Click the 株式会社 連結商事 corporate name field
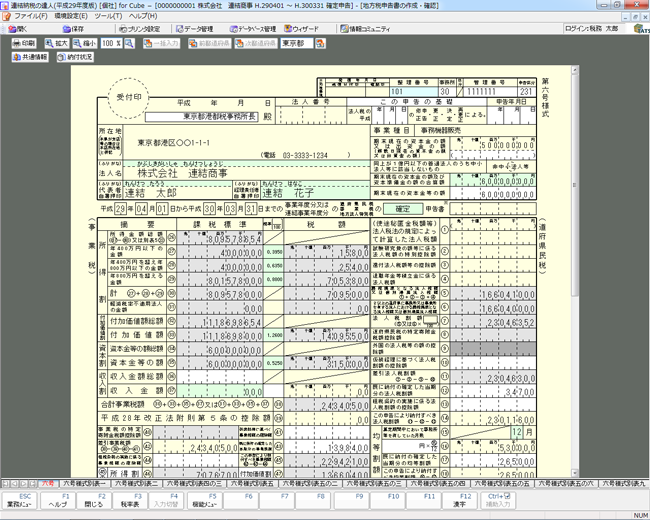Viewport: 650px width, 520px height. (x=246, y=173)
